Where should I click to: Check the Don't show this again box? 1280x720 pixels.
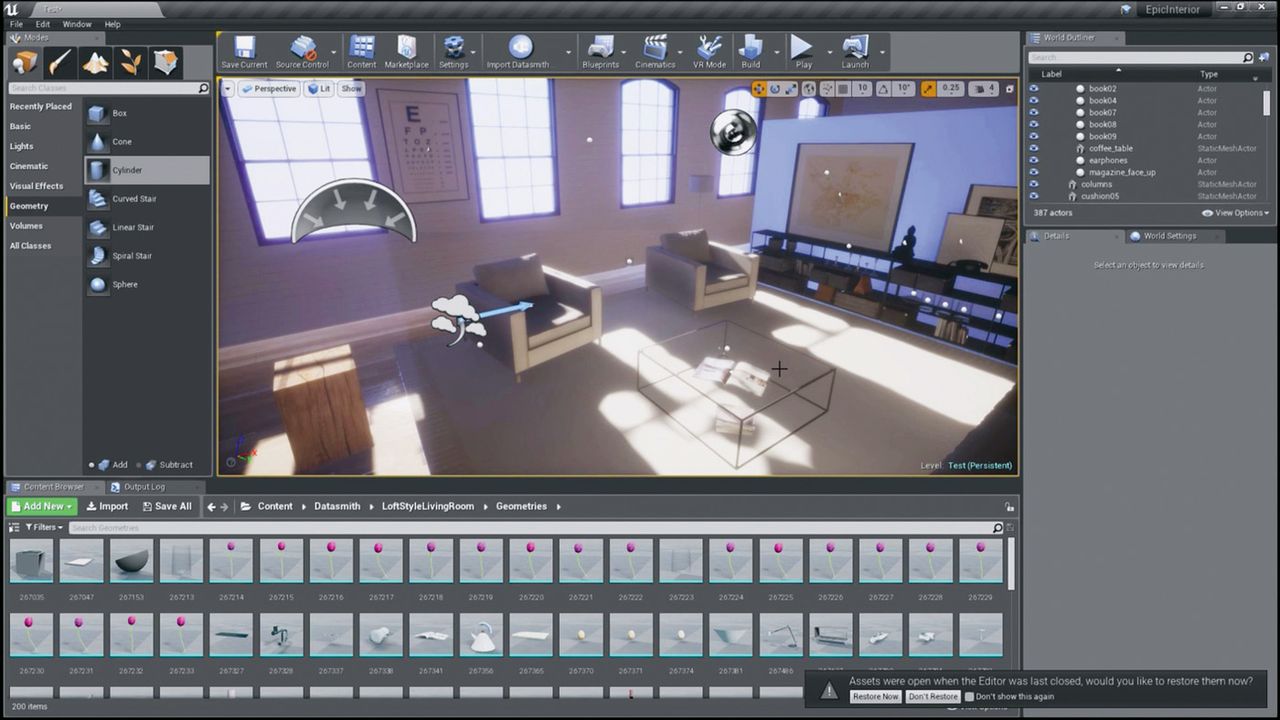[x=969, y=696]
